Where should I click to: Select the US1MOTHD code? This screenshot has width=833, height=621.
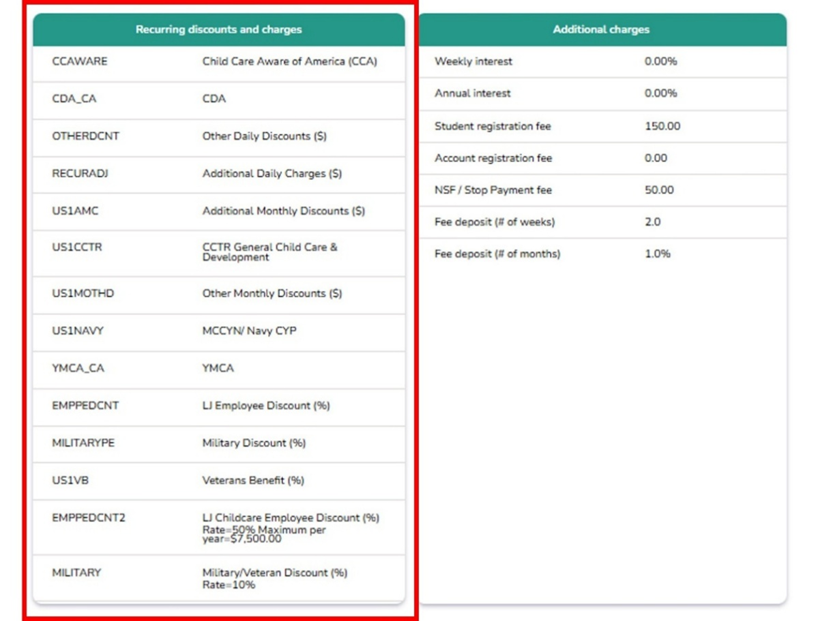83,294
